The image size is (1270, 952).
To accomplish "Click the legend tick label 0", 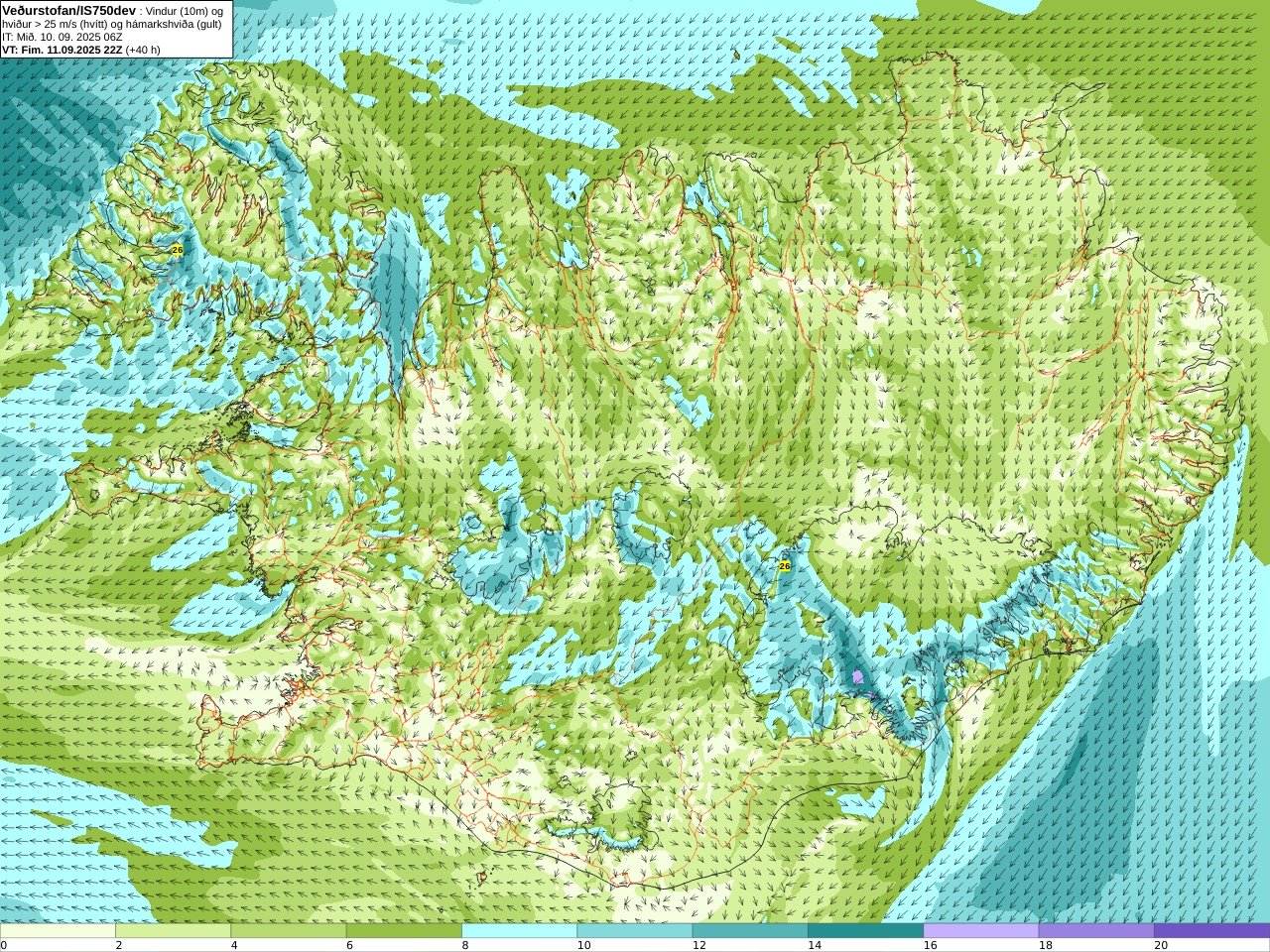I will pos(4,945).
